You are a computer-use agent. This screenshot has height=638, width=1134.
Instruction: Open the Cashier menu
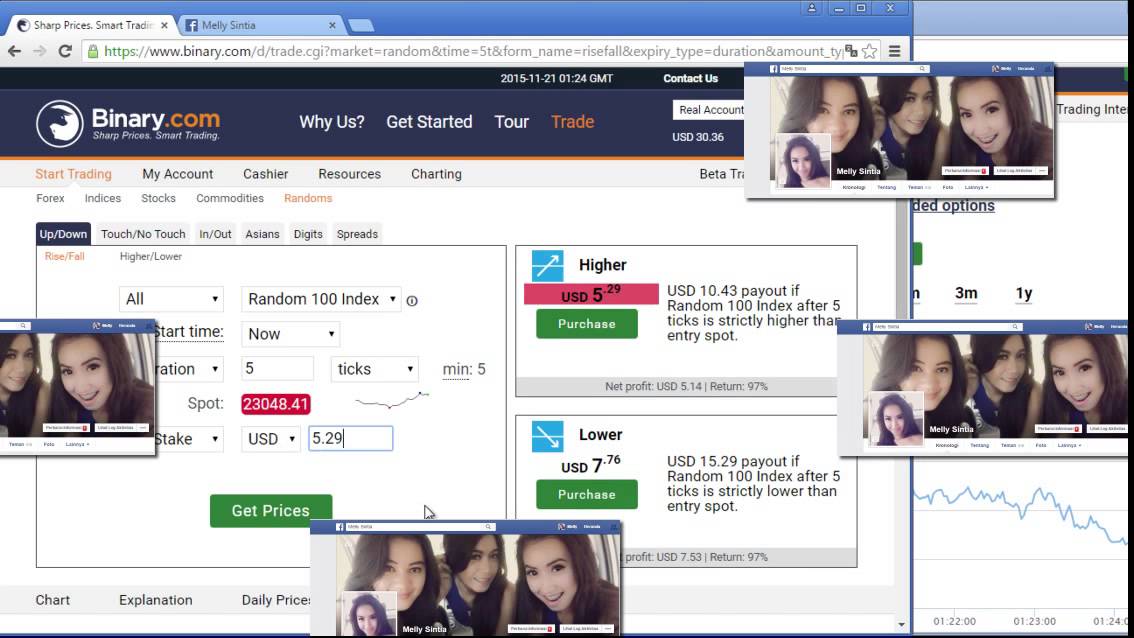tap(265, 174)
